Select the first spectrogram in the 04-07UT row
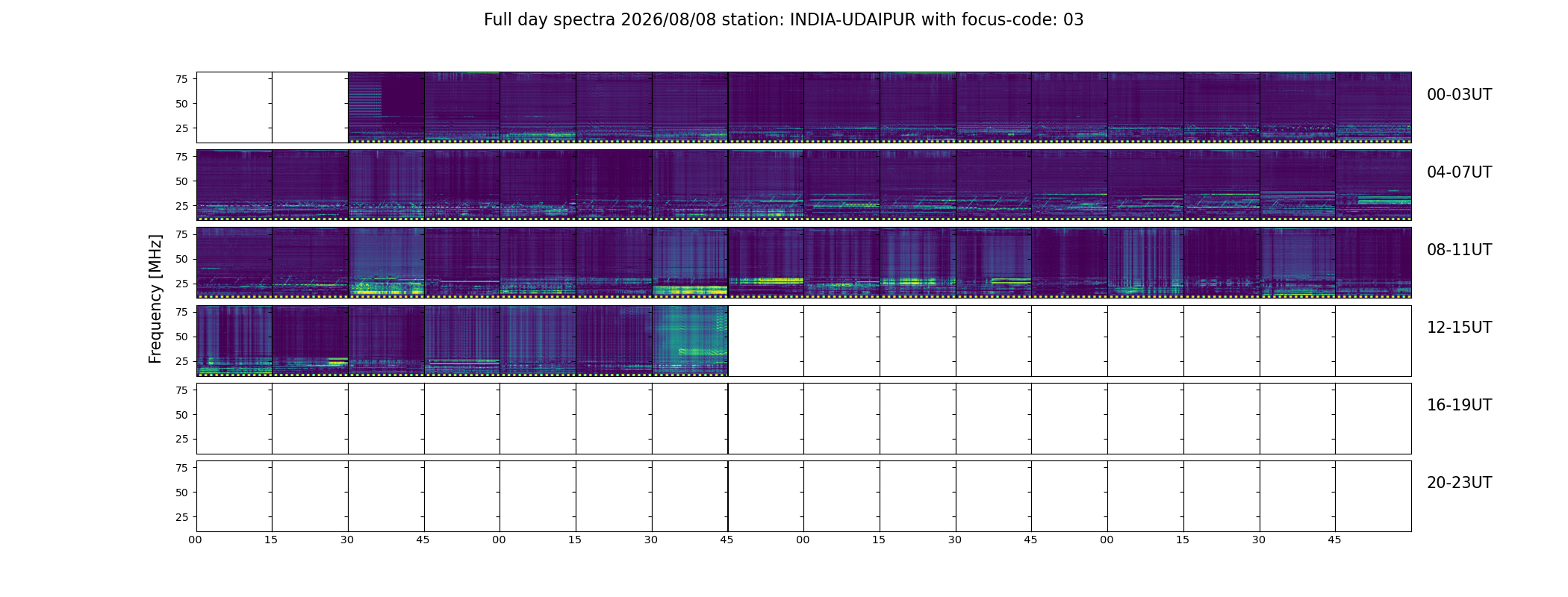The height and width of the screenshot is (597, 1568). (234, 185)
